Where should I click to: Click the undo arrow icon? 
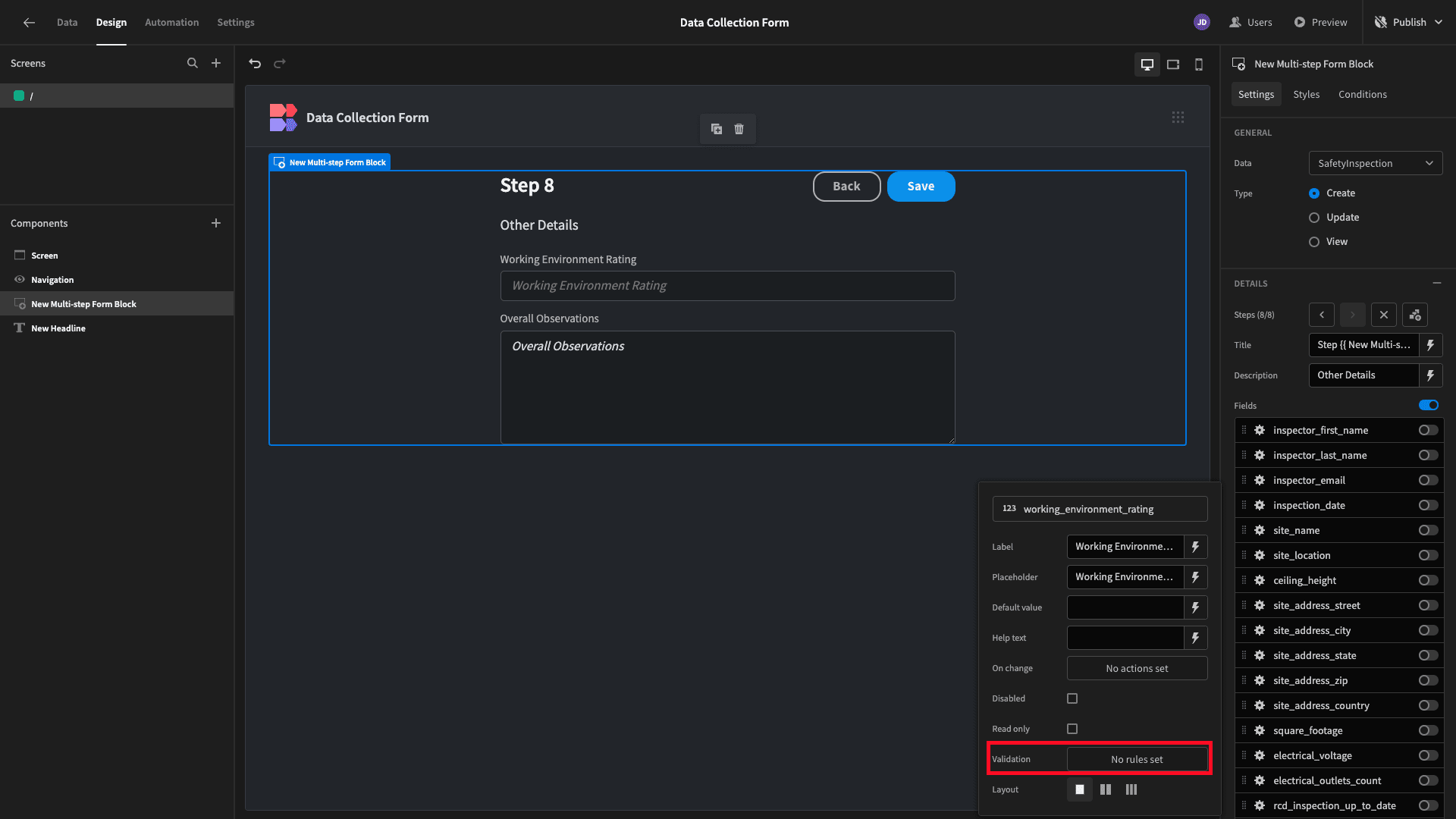[x=255, y=64]
